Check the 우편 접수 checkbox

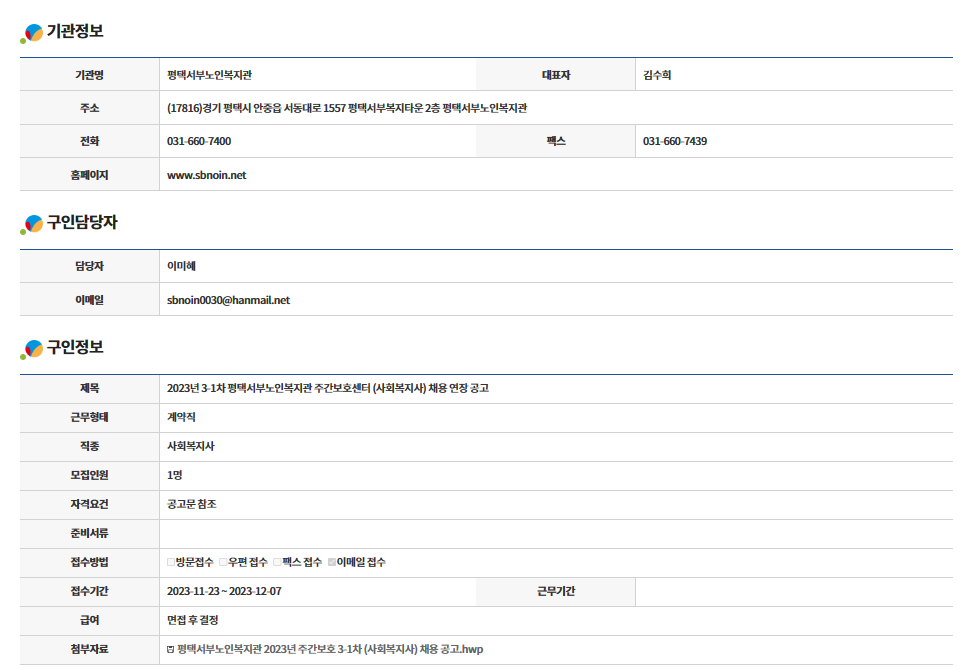[x=224, y=562]
